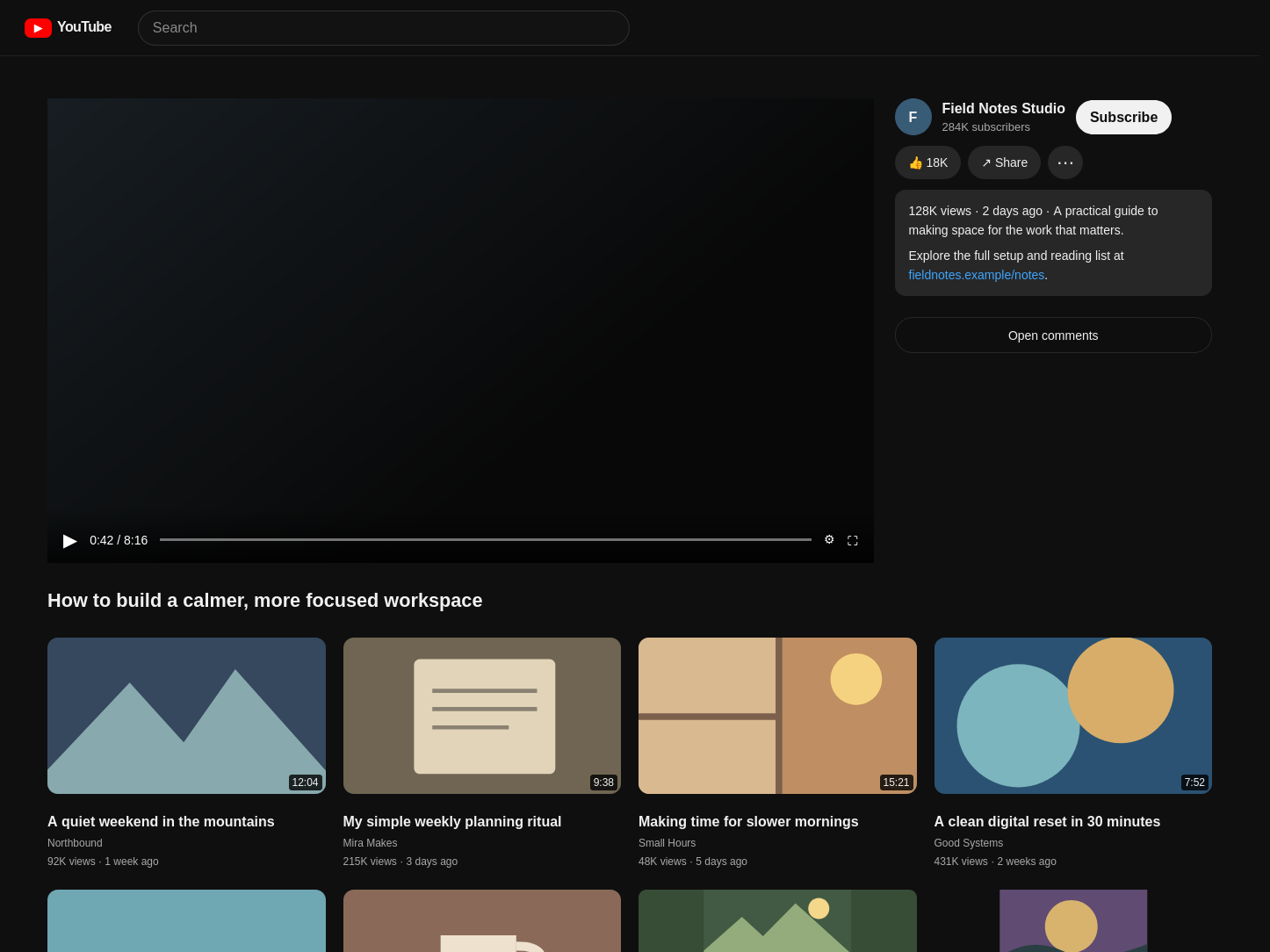This screenshot has height=952, width=1270.
Task: Click the YouTube logo icon
Action: pyautogui.click(x=38, y=28)
